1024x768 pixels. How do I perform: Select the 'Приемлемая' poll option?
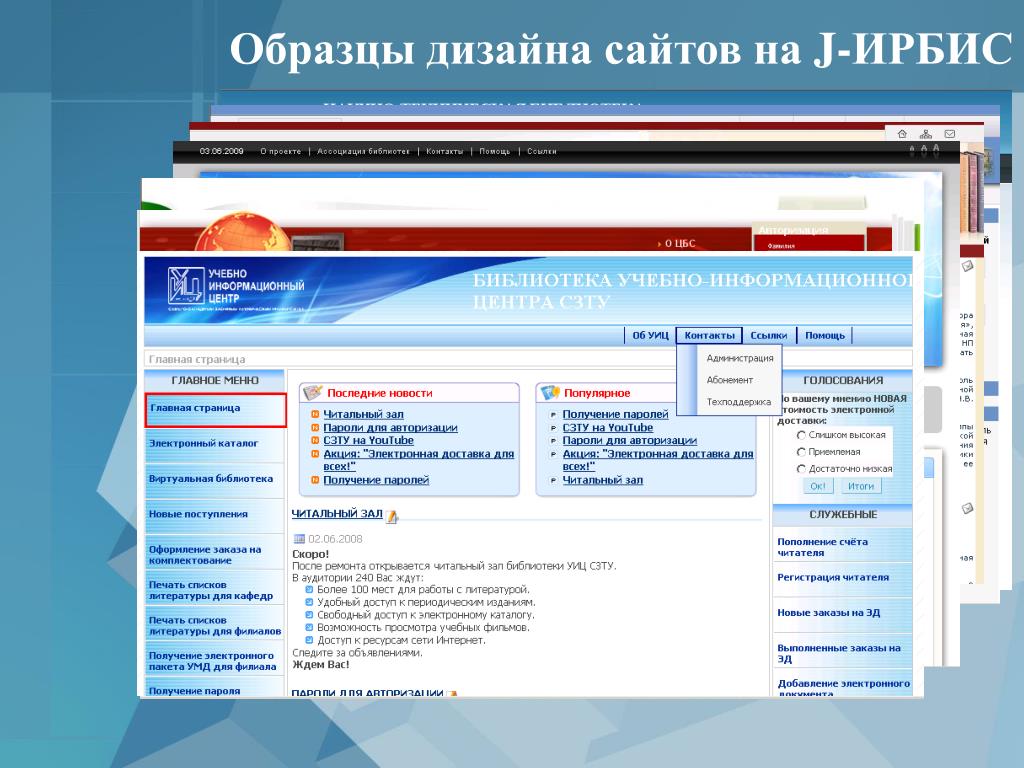[x=801, y=452]
